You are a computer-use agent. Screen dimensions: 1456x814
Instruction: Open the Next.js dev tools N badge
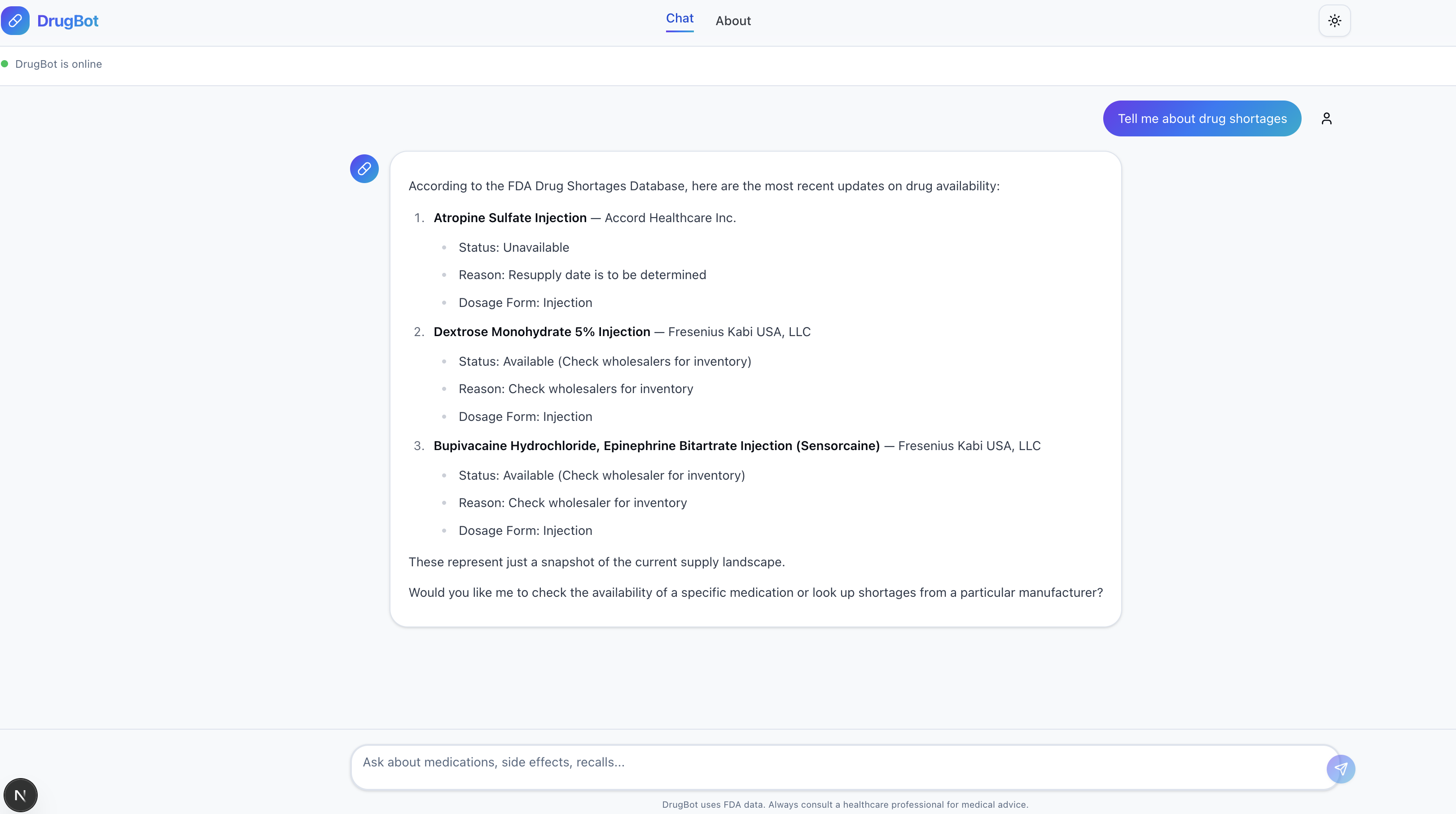click(x=20, y=795)
